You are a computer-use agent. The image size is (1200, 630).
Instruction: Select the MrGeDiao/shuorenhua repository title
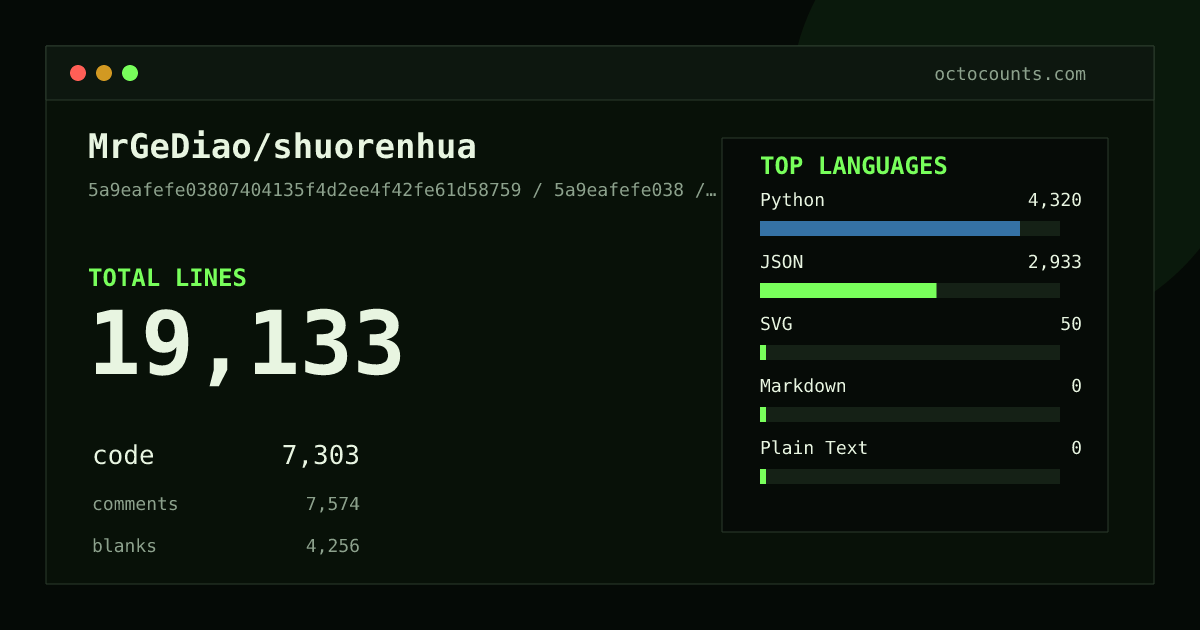click(x=282, y=147)
